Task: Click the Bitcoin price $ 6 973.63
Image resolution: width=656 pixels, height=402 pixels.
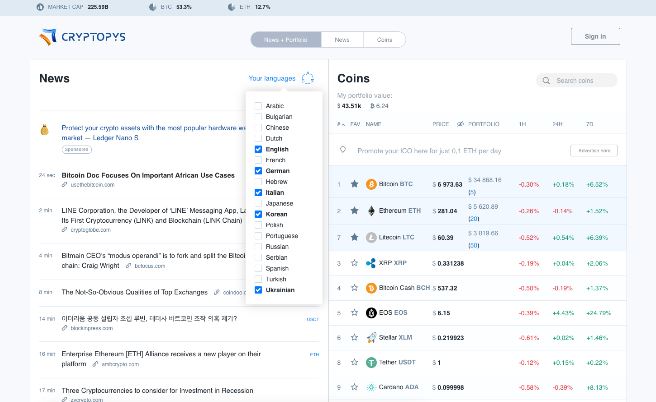Action: pyautogui.click(x=447, y=184)
